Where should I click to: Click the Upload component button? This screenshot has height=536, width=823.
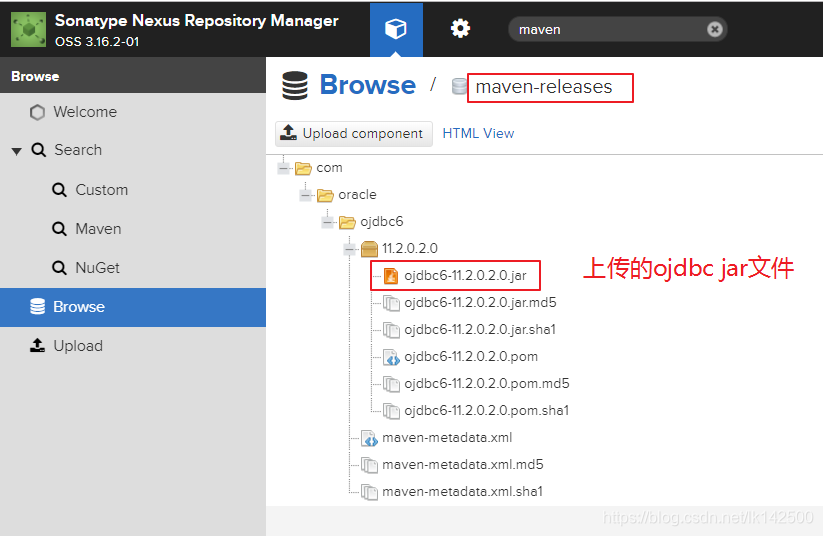[354, 133]
